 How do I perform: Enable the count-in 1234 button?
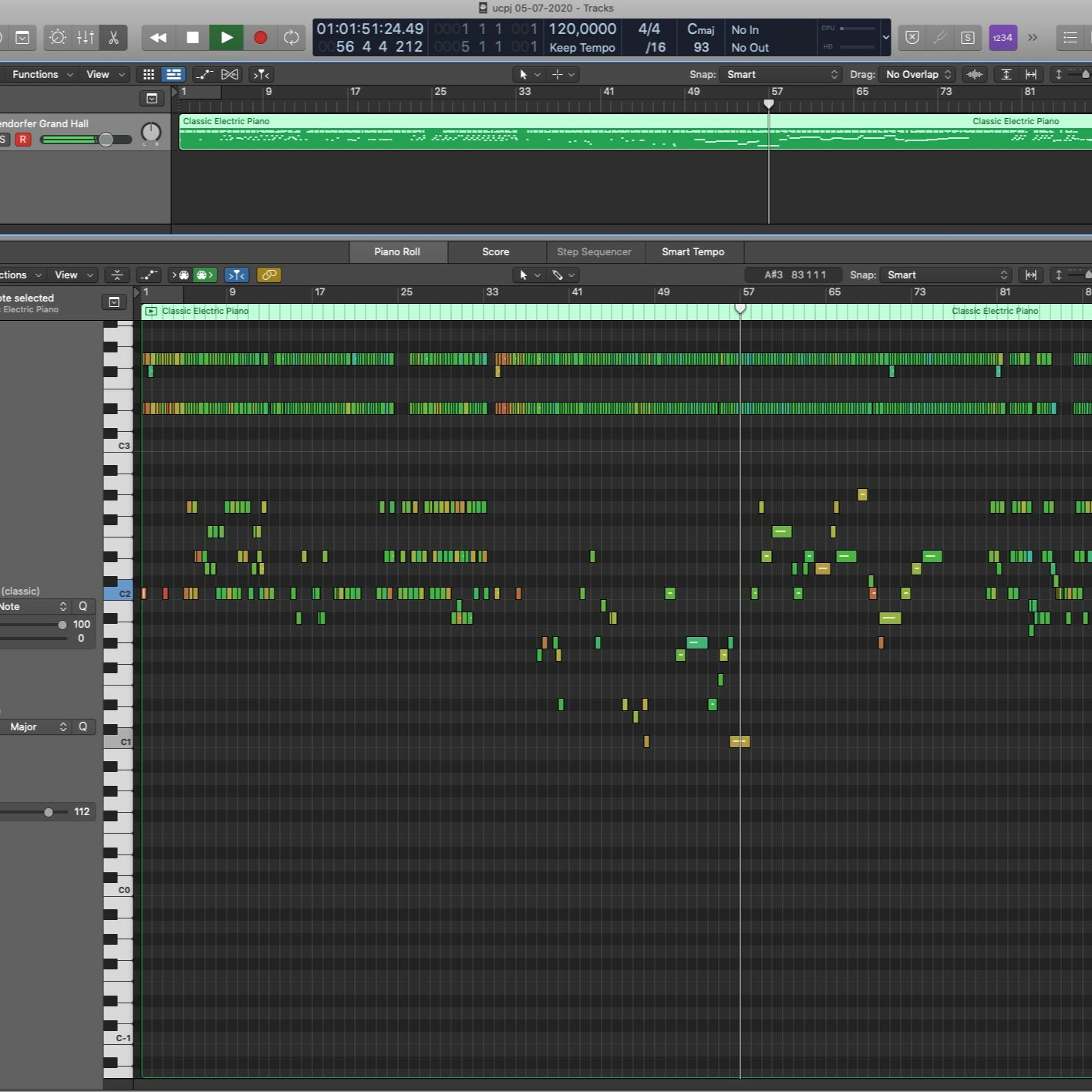[1002, 38]
